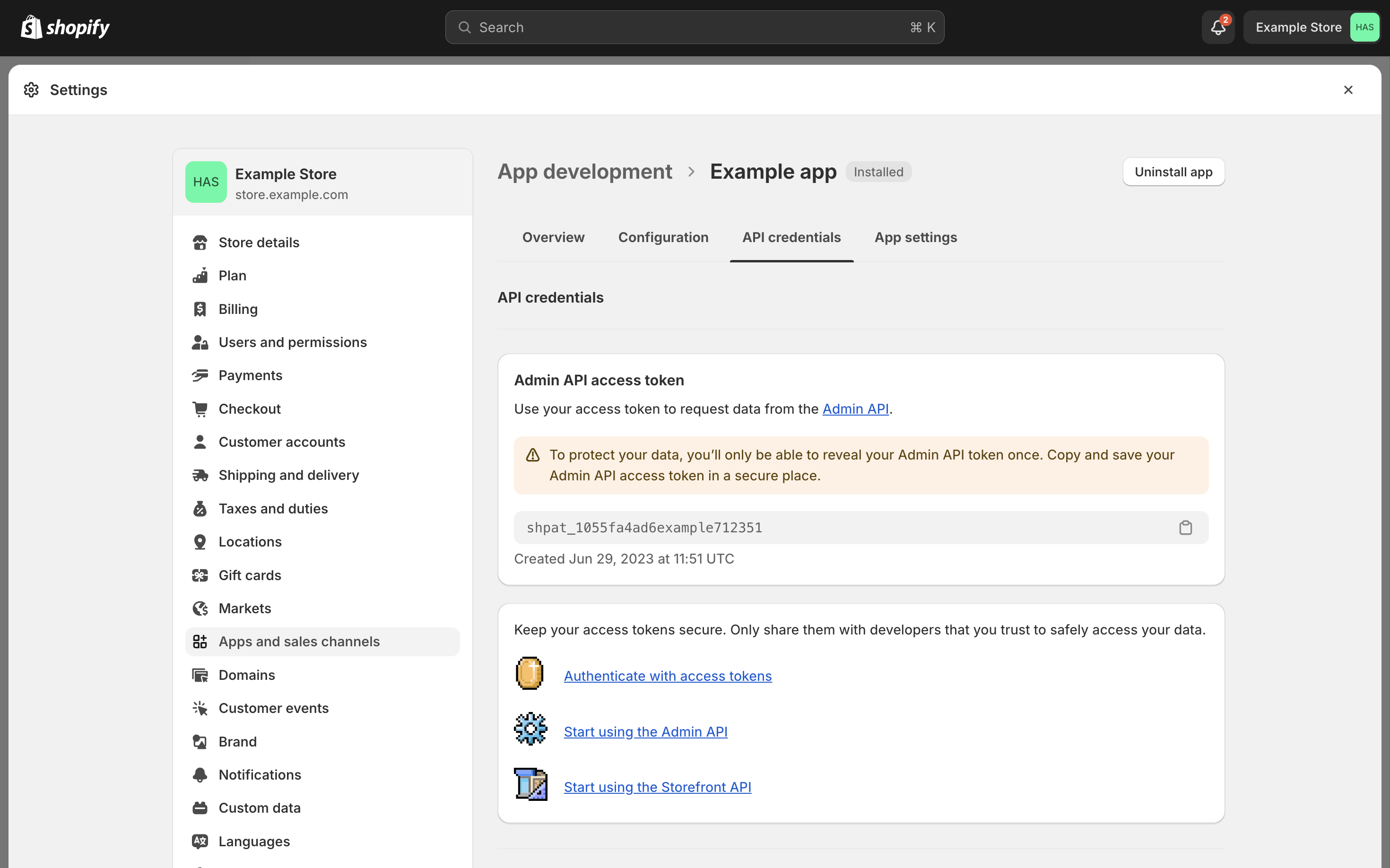Click the Store details icon
Viewport: 1390px width, 868px height.
coord(200,242)
